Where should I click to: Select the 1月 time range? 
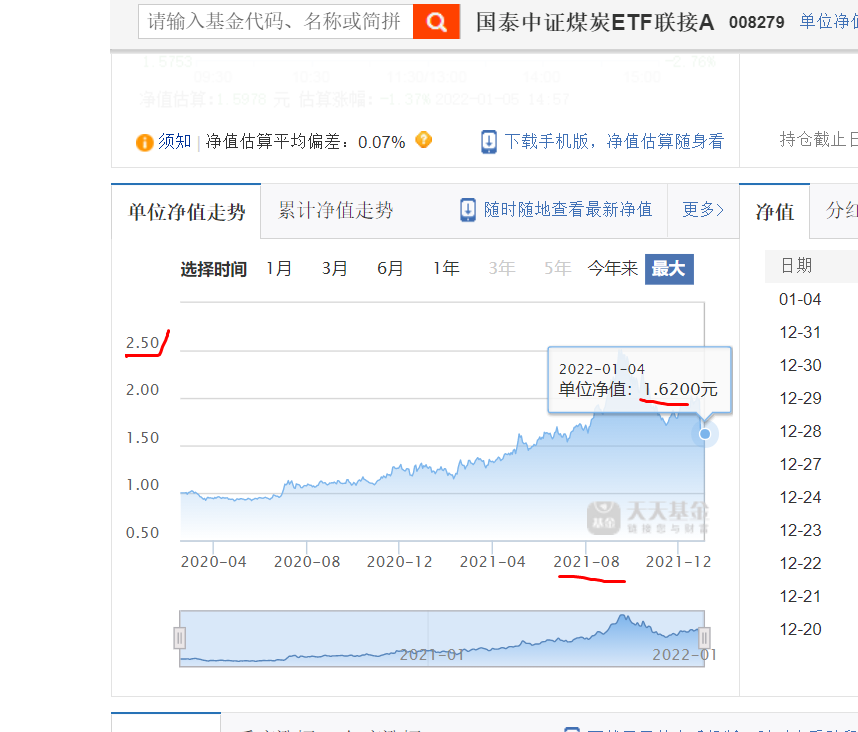pos(279,269)
